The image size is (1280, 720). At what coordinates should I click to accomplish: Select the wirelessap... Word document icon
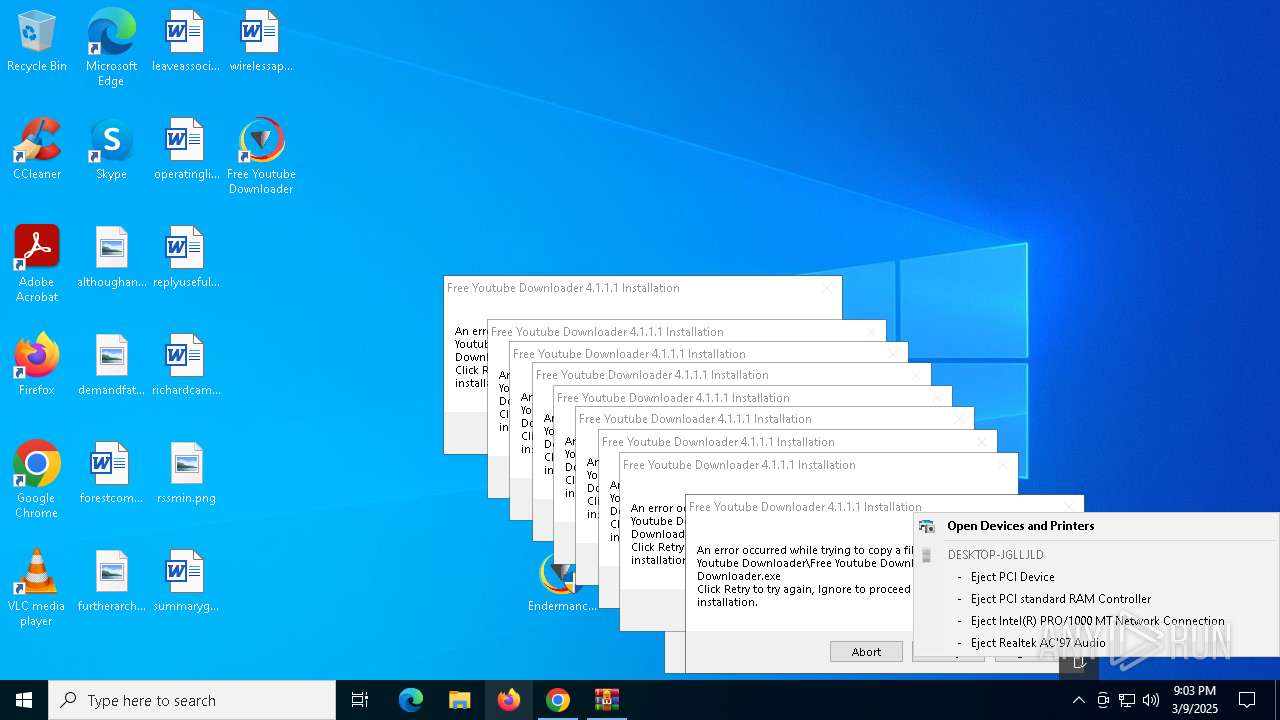pos(260,42)
